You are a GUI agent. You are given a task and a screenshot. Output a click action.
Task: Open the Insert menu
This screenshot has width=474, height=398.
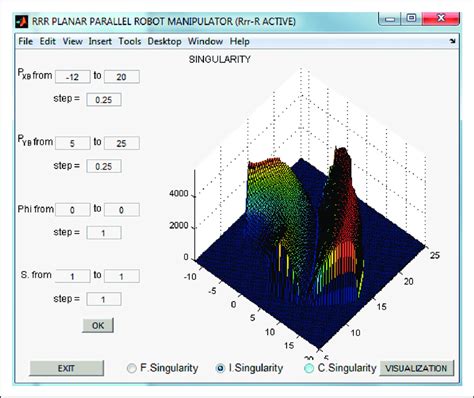pos(100,41)
